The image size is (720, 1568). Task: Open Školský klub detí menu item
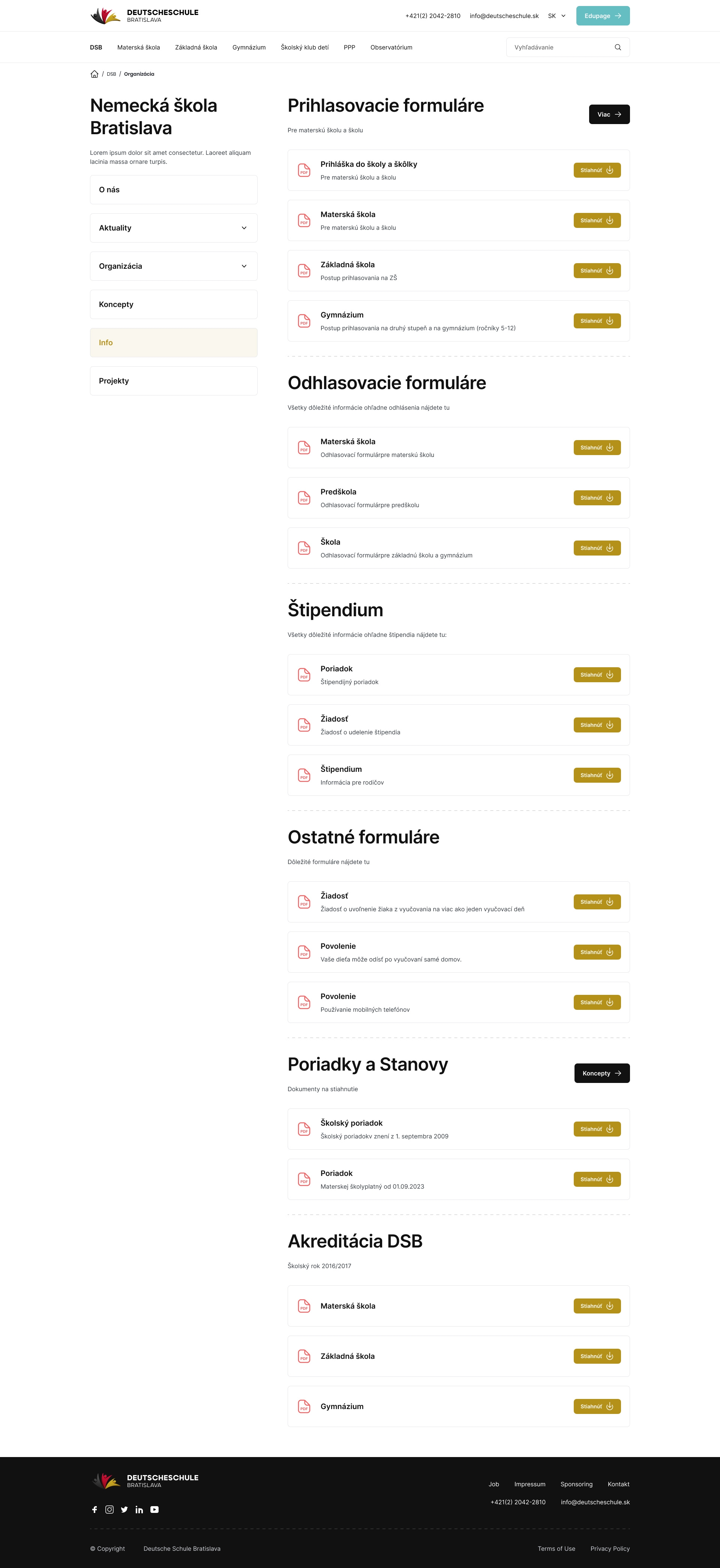pos(304,48)
